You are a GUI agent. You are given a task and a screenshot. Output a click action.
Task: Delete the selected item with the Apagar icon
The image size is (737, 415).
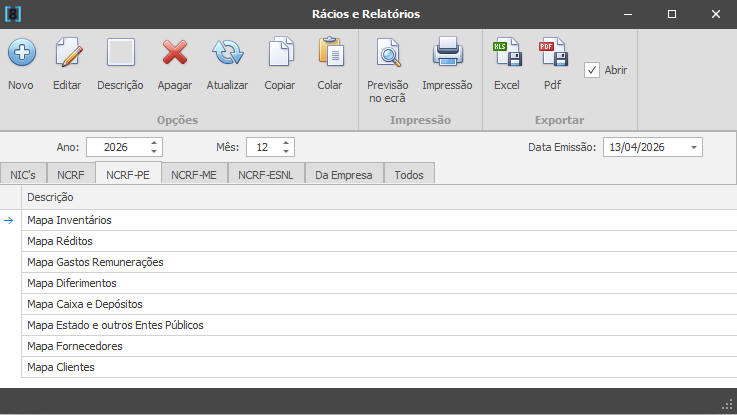pos(175,53)
